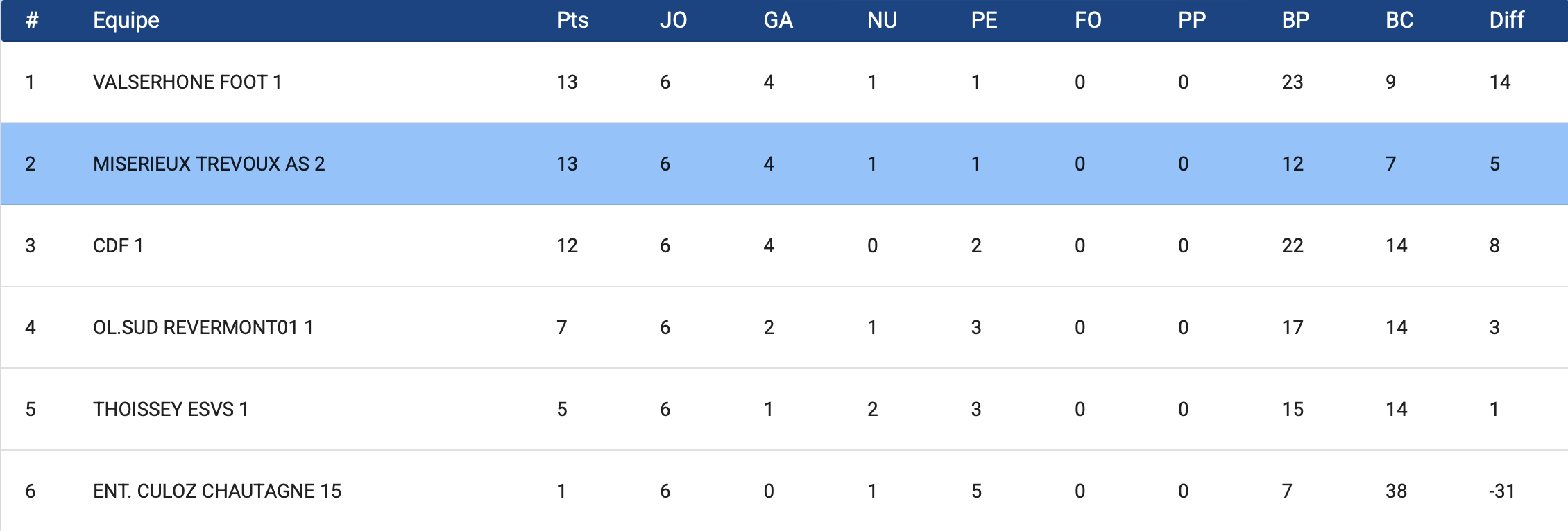
Task: Click the Pts column header
Action: (572, 20)
